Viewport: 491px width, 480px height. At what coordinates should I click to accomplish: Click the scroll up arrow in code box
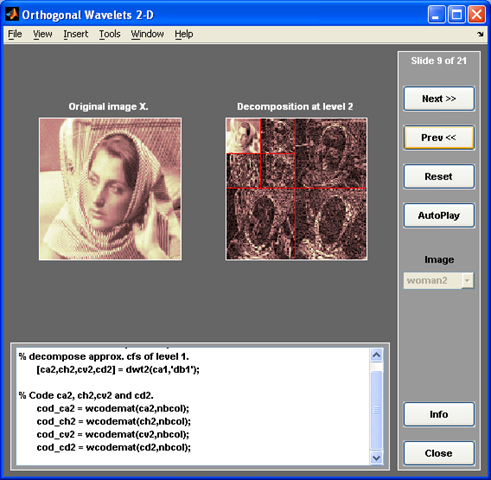click(376, 355)
